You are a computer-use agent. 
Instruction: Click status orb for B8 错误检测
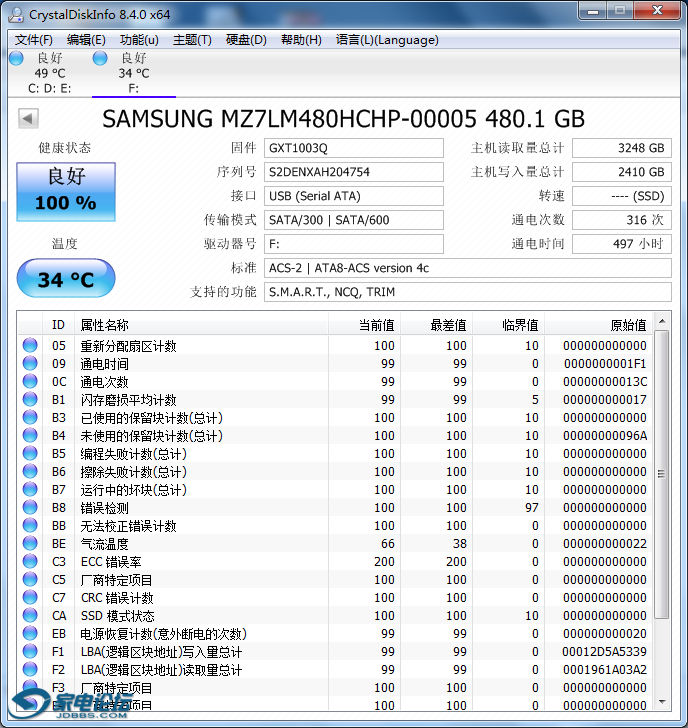click(x=30, y=507)
